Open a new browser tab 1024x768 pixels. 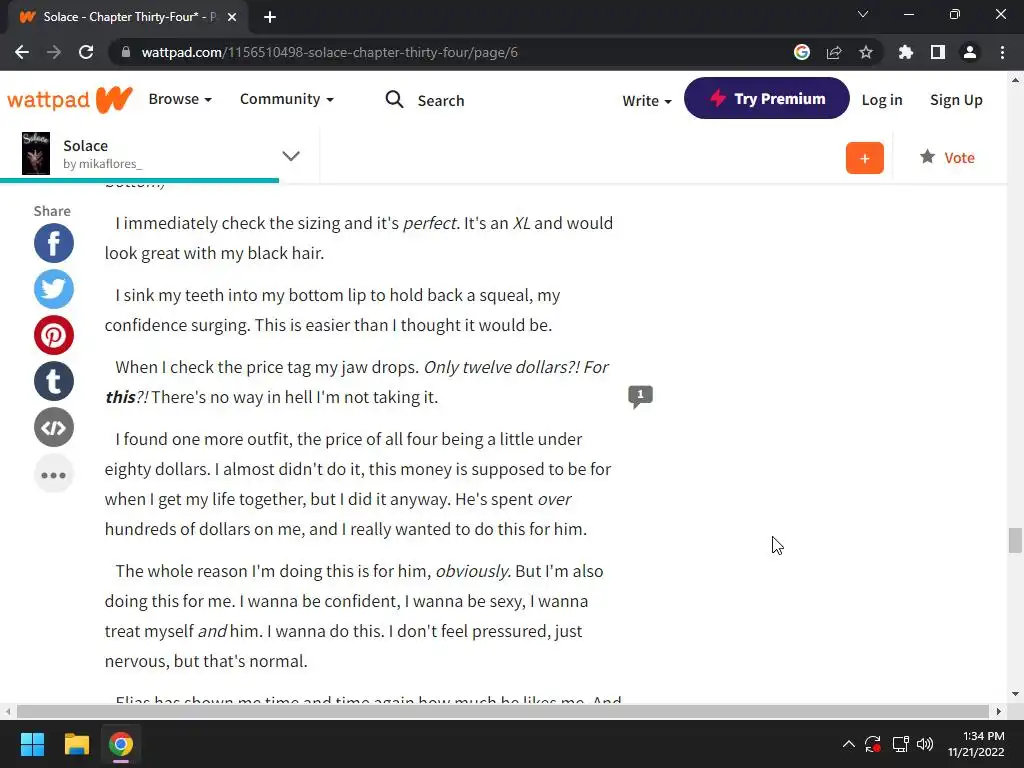270,17
